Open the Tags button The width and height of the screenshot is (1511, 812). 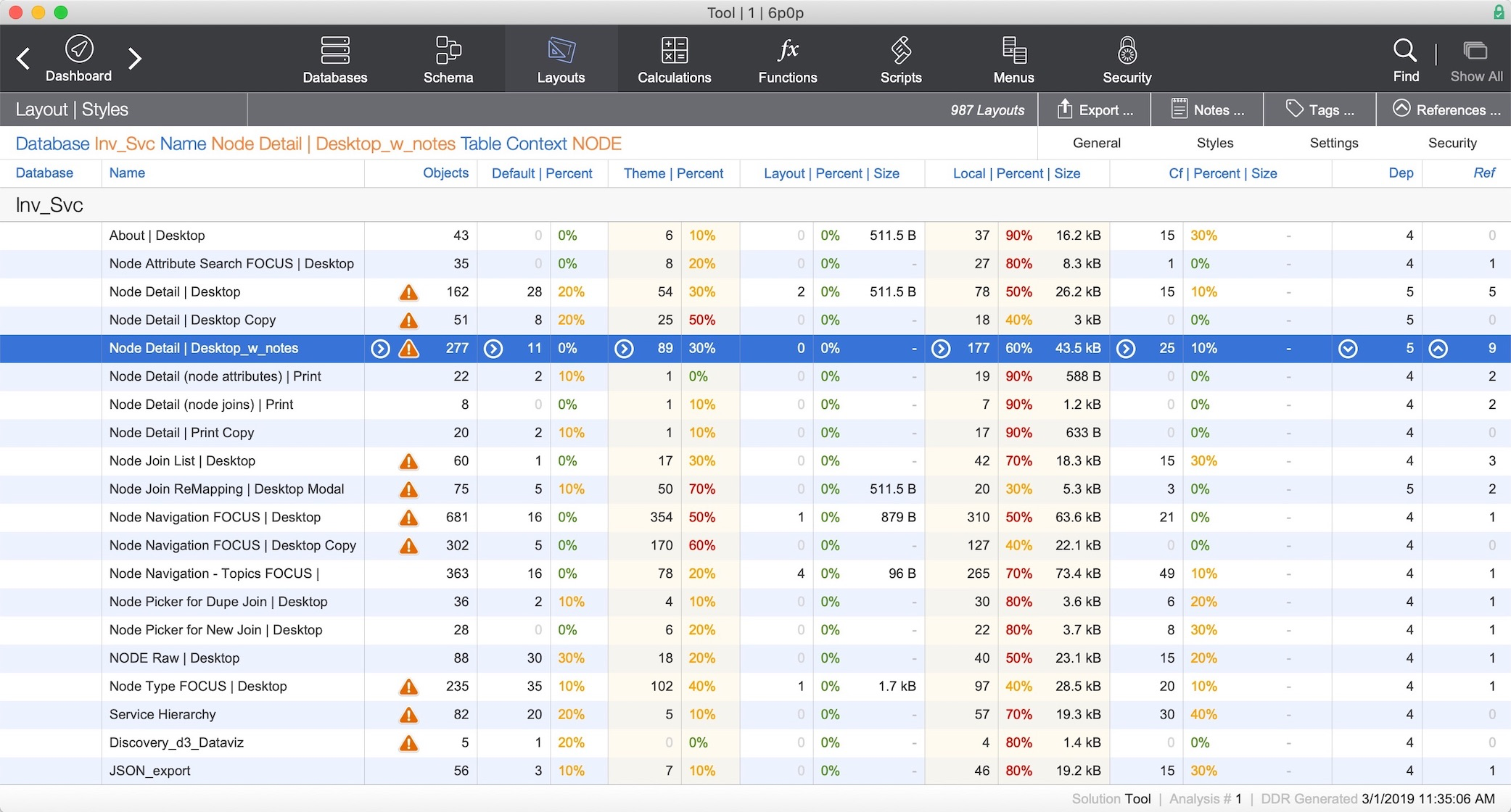(1319, 109)
